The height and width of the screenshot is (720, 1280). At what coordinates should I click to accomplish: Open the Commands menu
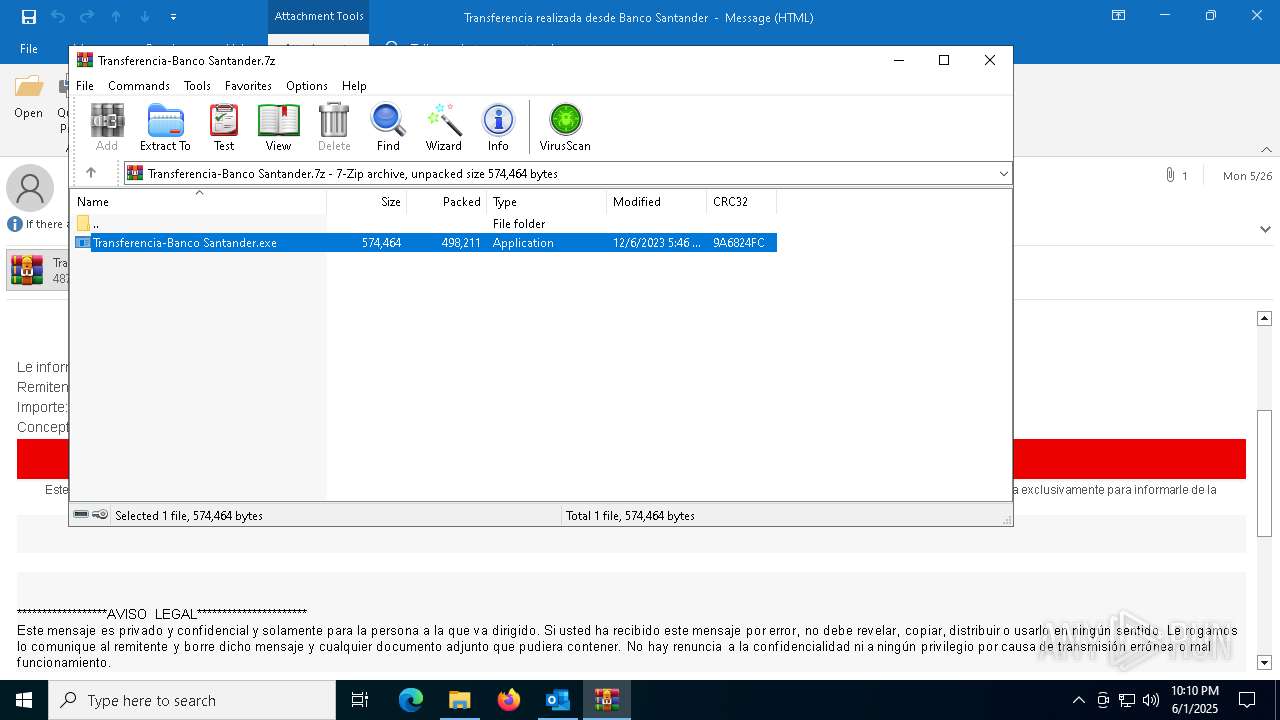[x=139, y=86]
